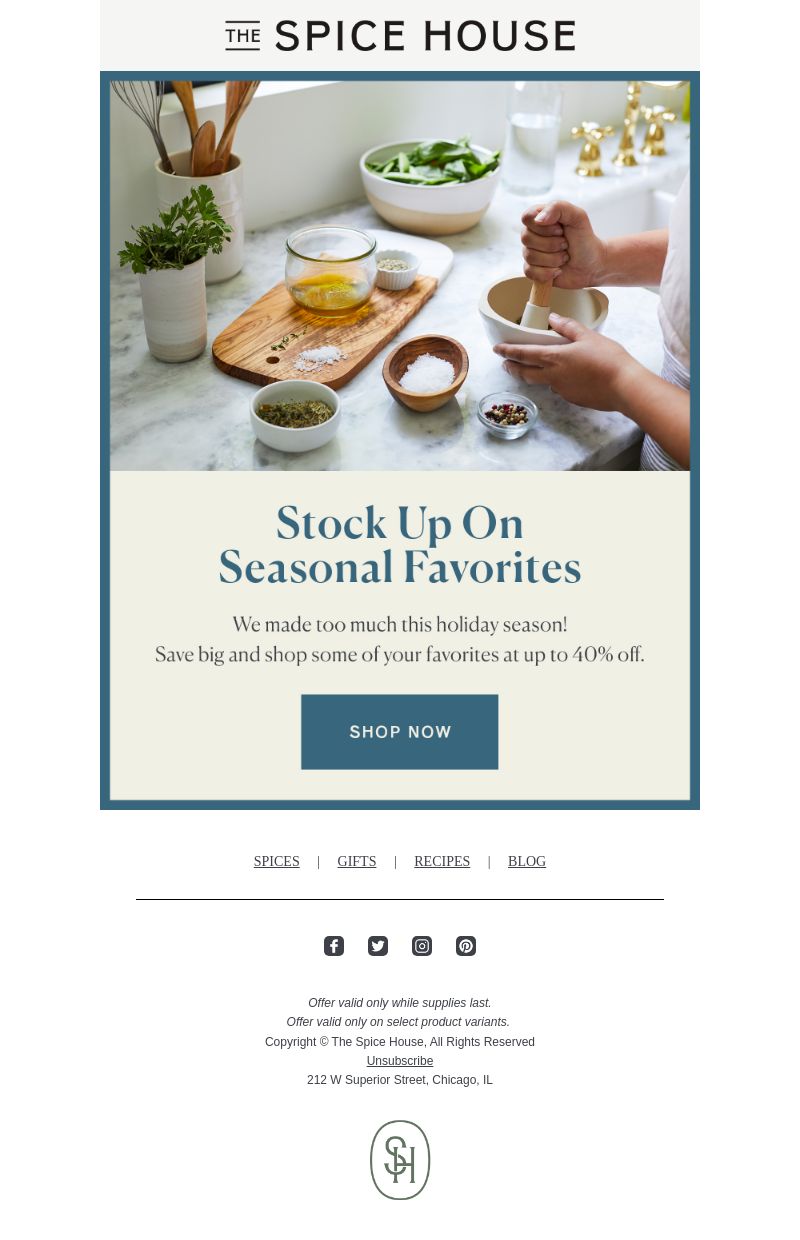Screen dimensions: 800x1240
Task: Click the Unsubscribe link
Action: [400, 1061]
